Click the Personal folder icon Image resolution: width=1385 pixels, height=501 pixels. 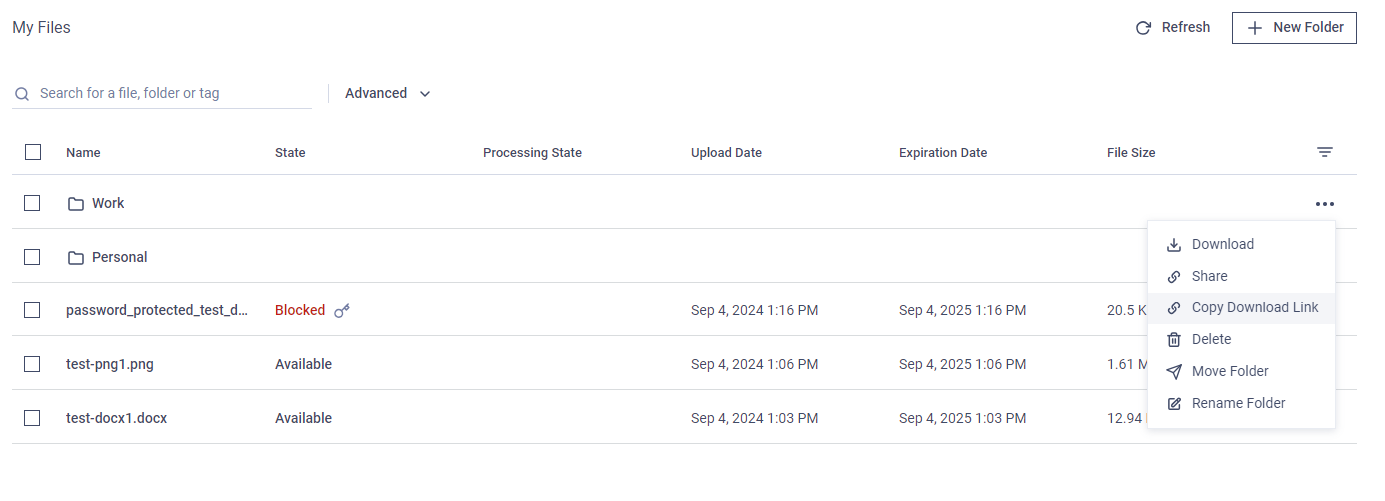pos(76,258)
